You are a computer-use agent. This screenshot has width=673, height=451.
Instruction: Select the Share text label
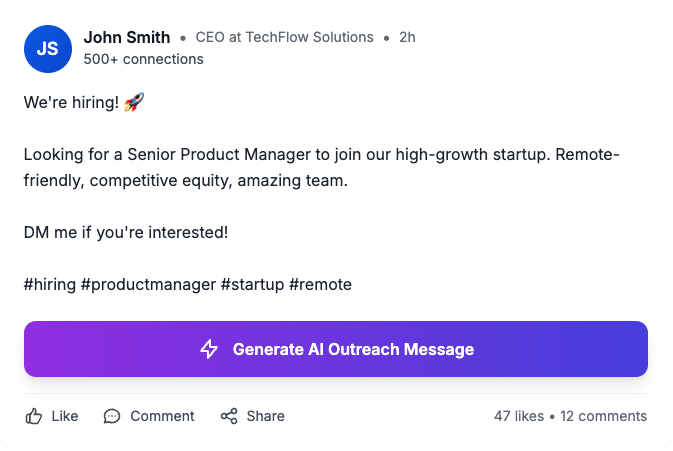point(265,416)
